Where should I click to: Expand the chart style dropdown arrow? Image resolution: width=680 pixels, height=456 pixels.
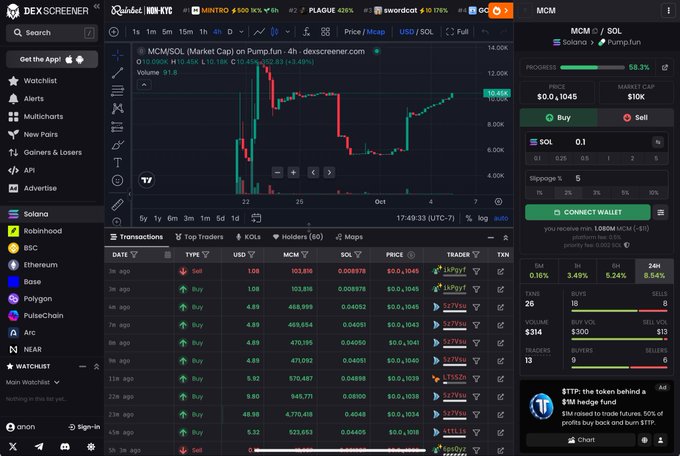tap(288, 32)
